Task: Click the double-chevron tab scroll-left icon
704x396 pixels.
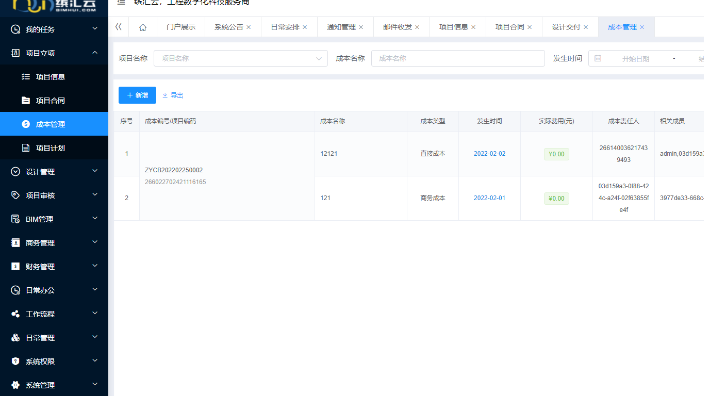Action: [118, 27]
